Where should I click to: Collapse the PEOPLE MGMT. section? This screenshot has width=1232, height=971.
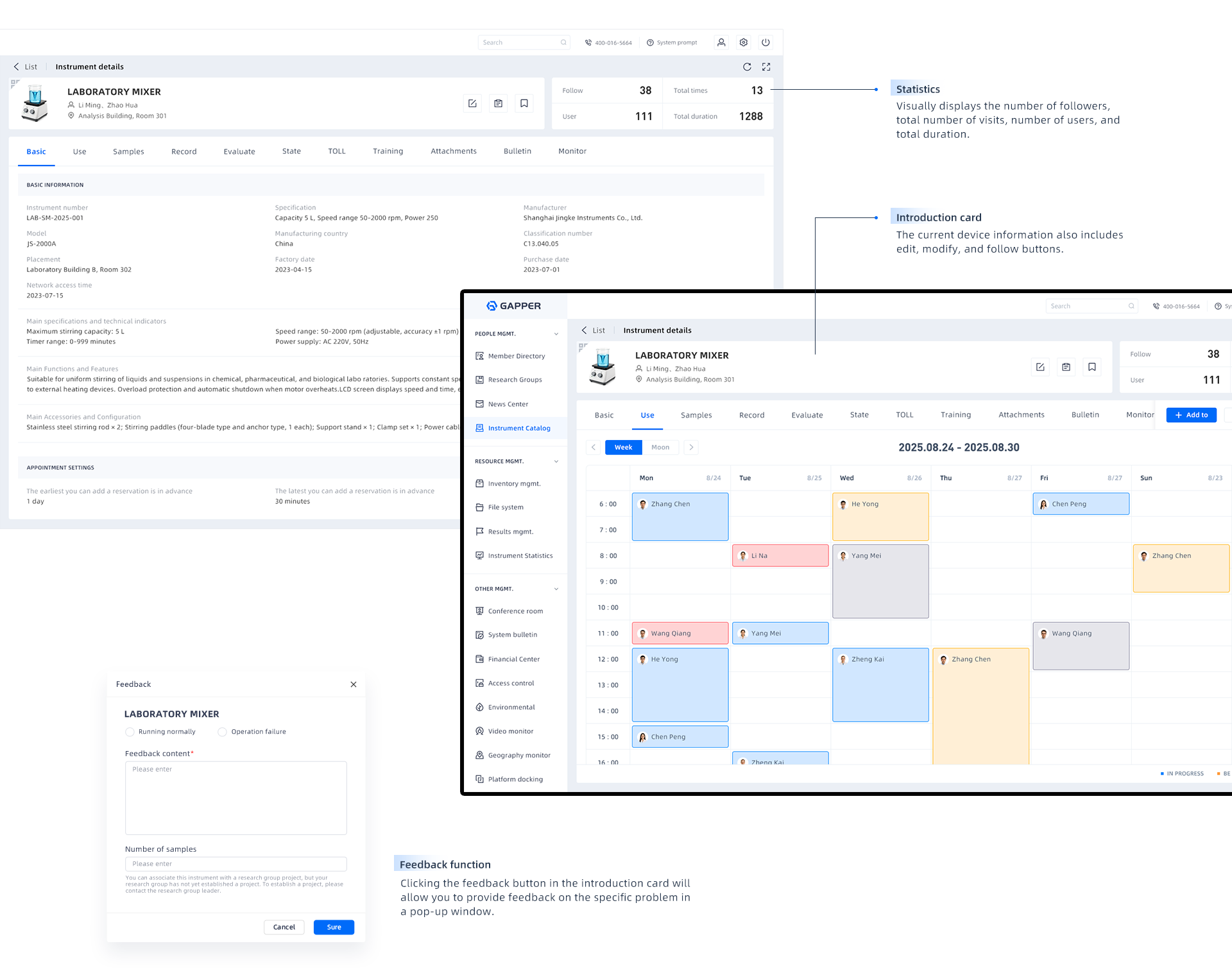(x=556, y=334)
